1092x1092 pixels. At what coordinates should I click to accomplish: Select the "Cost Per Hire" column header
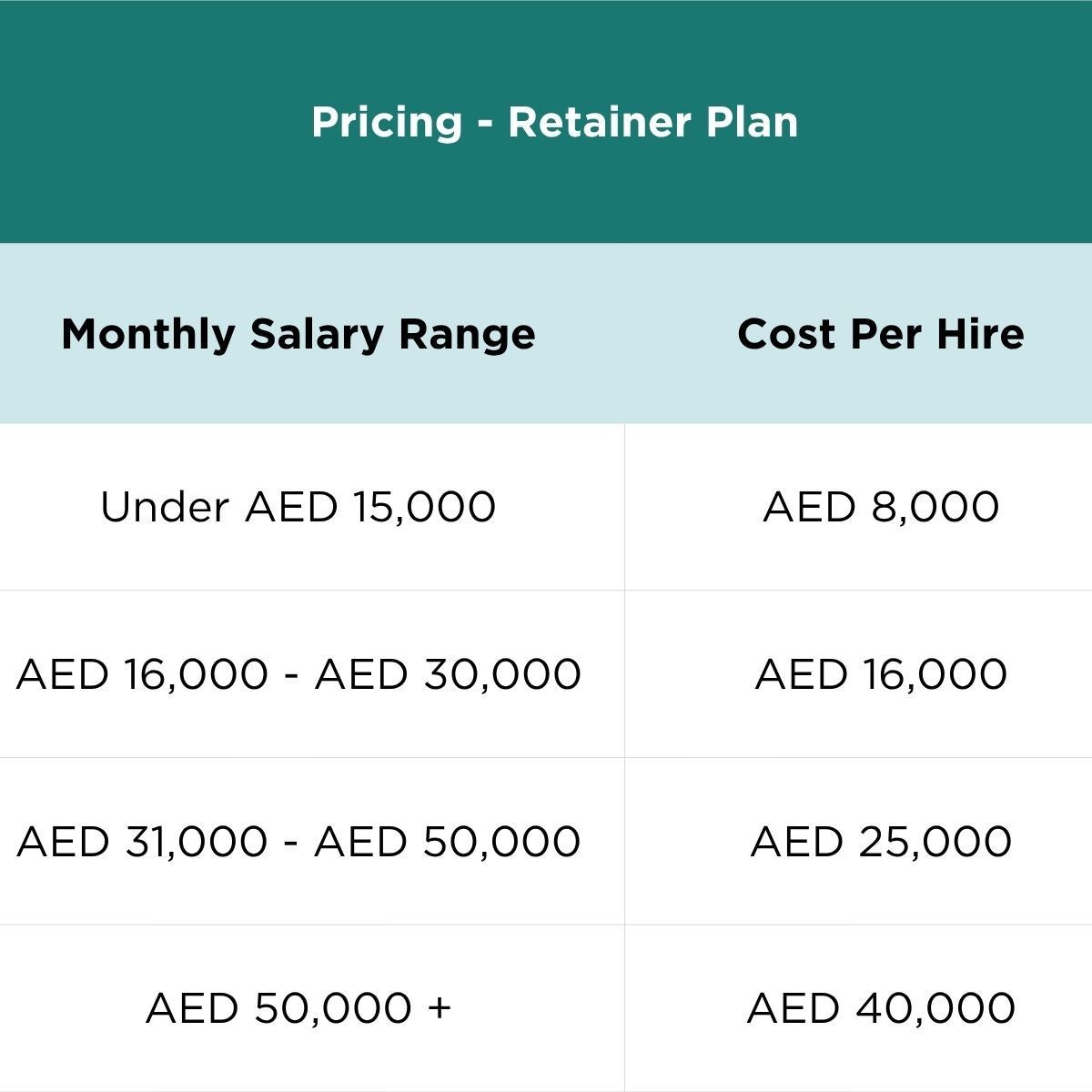(881, 334)
